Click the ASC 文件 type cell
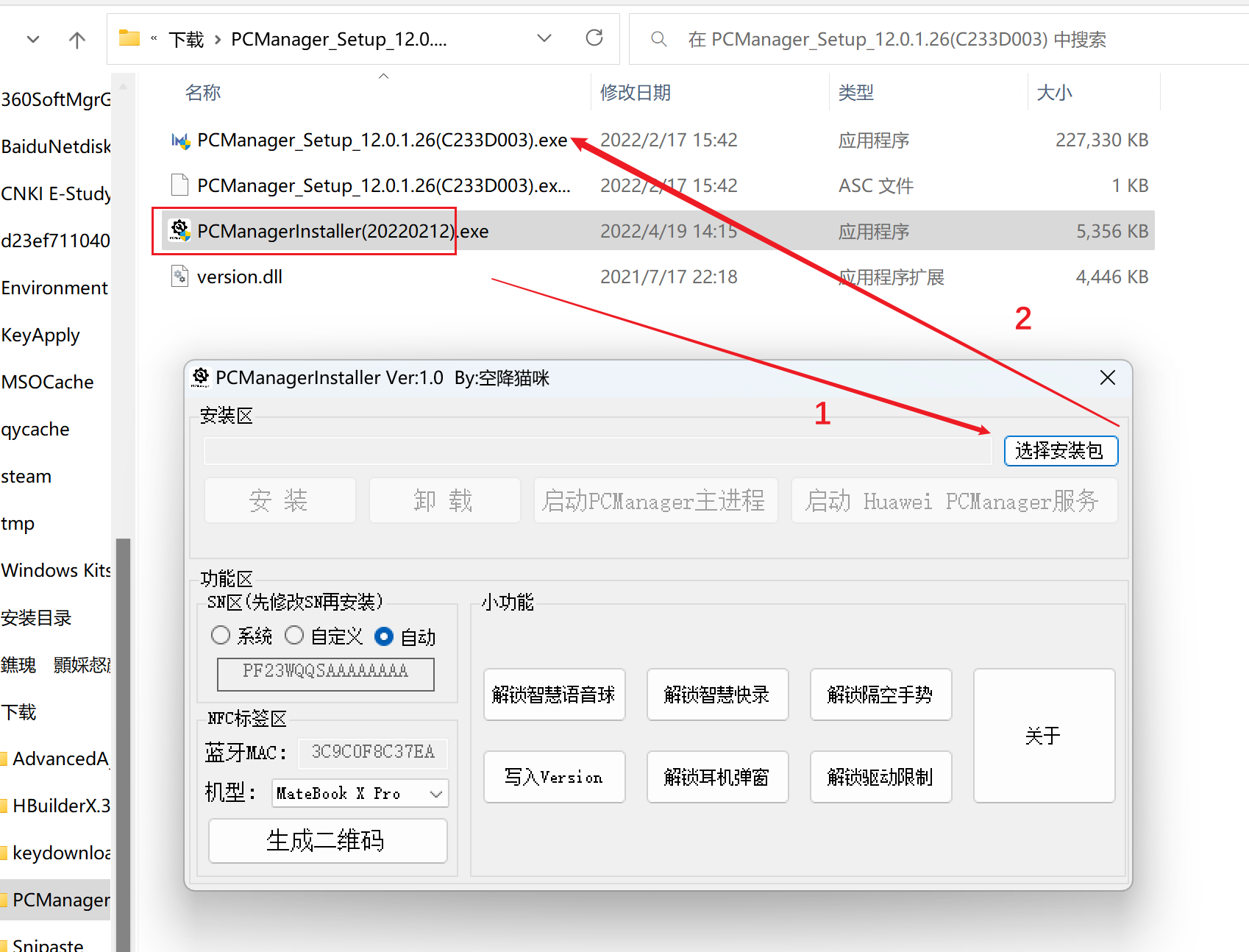Screen dimensions: 1249x952 [x=876, y=185]
